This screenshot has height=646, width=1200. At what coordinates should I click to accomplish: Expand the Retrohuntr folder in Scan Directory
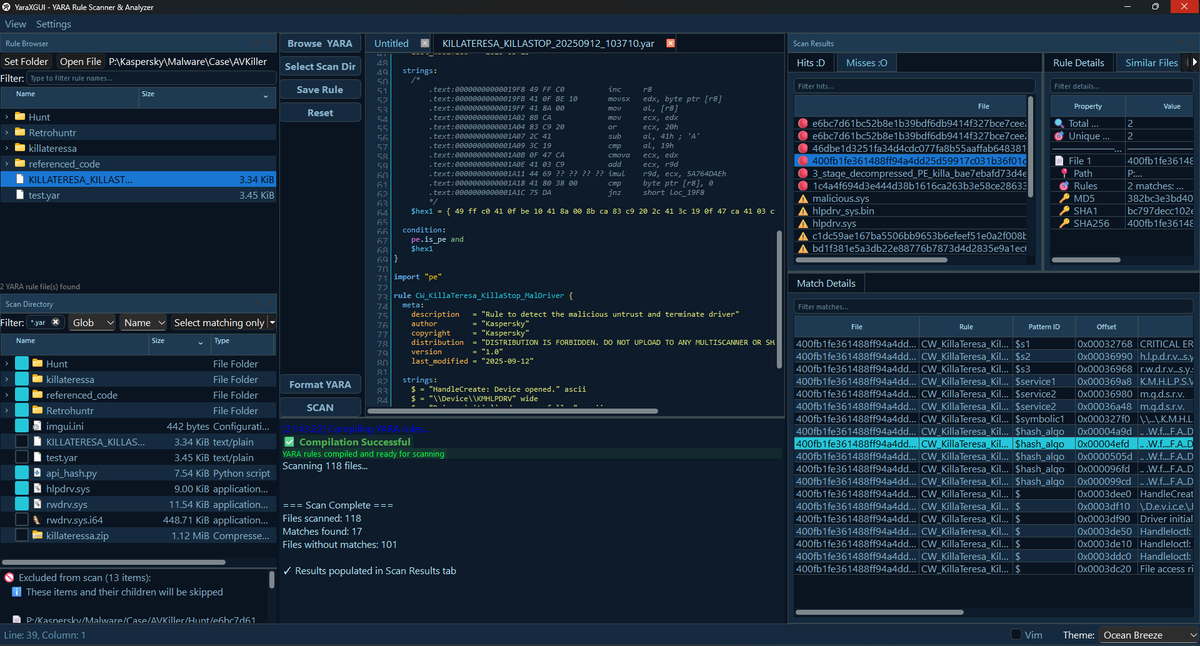7,410
